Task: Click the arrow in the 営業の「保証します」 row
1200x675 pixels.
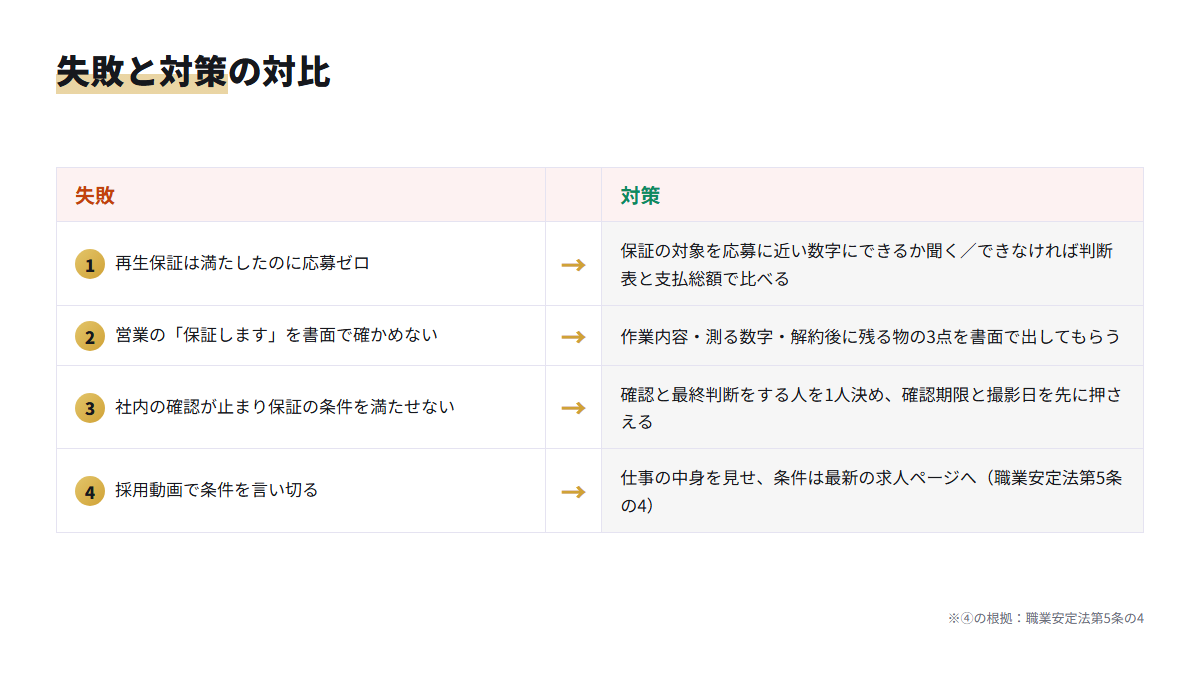Action: [573, 336]
